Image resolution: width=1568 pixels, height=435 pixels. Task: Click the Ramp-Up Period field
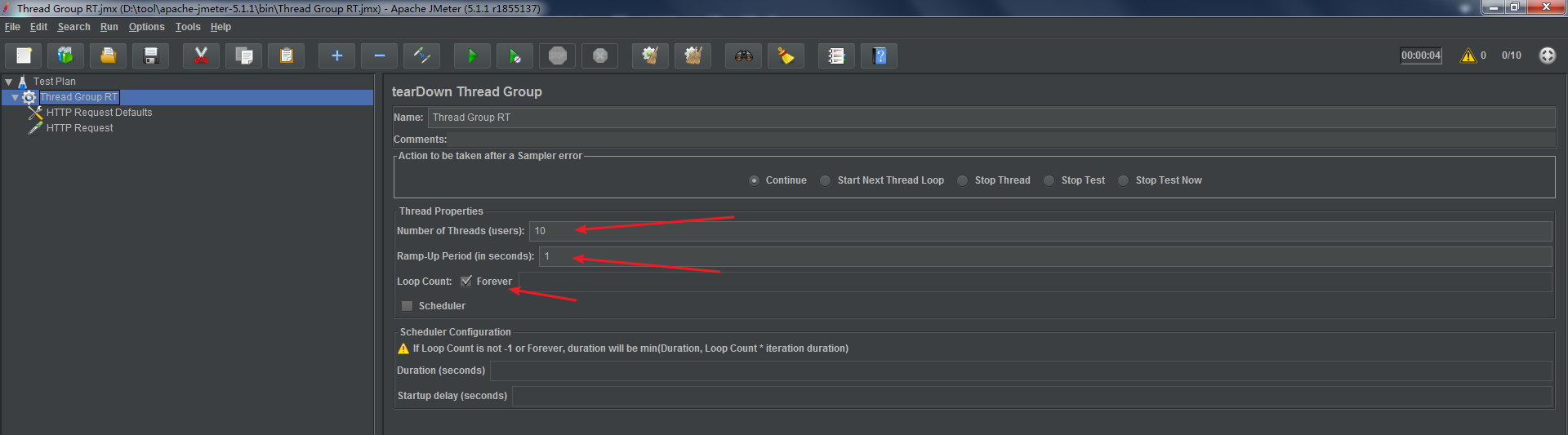pos(1045,256)
